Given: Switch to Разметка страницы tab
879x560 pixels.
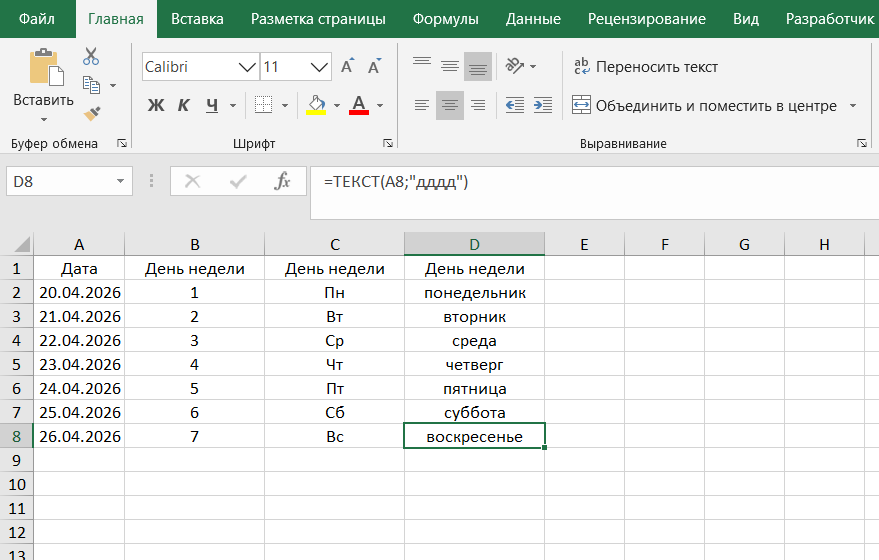Looking at the screenshot, I should [318, 19].
